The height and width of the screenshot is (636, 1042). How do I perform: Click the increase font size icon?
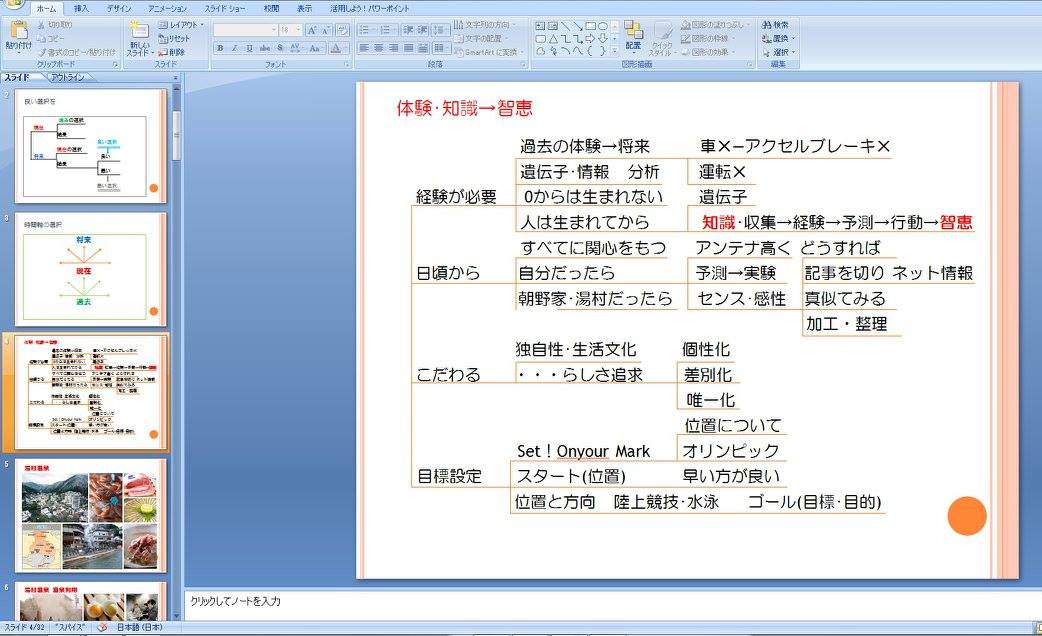(311, 31)
